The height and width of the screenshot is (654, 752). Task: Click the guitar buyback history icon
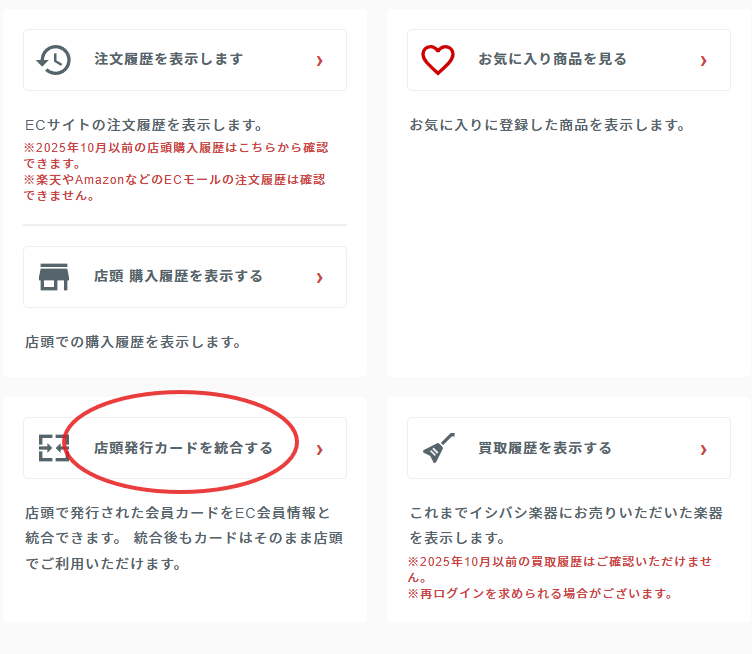[438, 448]
